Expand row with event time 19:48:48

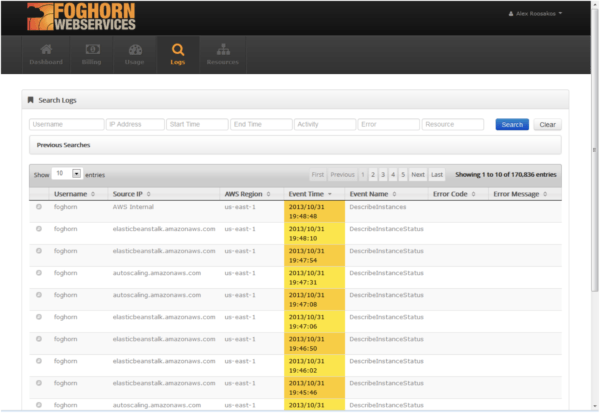pyautogui.click(x=39, y=207)
